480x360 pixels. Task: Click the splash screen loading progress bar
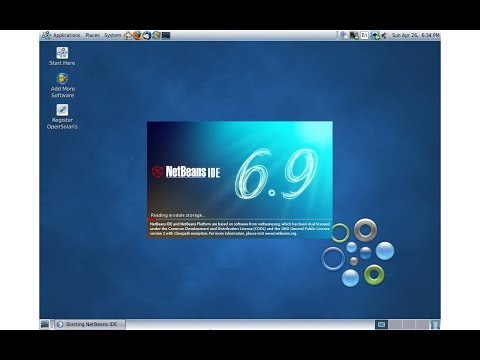coord(240,219)
